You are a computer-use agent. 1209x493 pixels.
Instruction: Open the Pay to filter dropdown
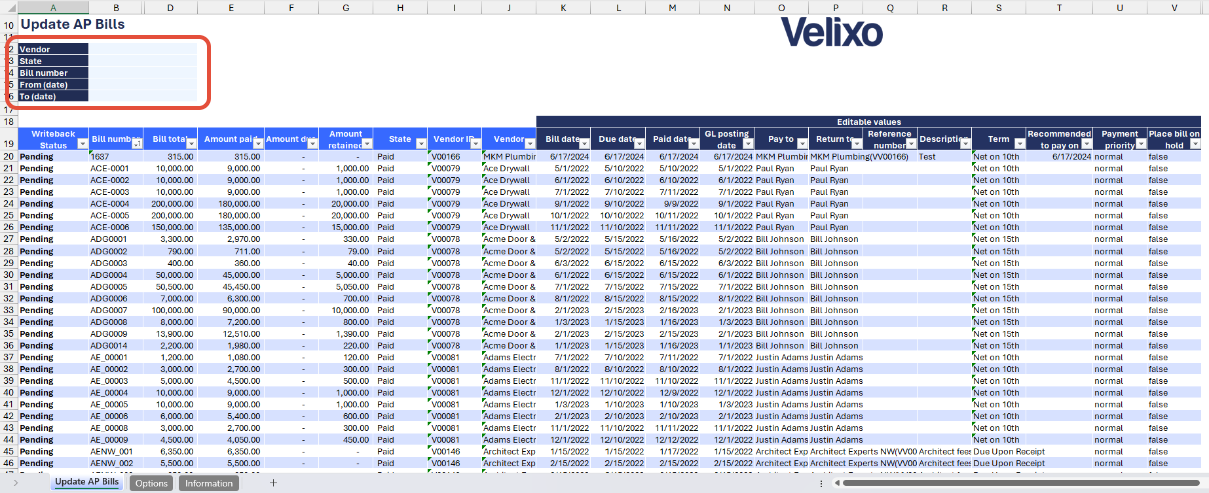pyautogui.click(x=801, y=145)
